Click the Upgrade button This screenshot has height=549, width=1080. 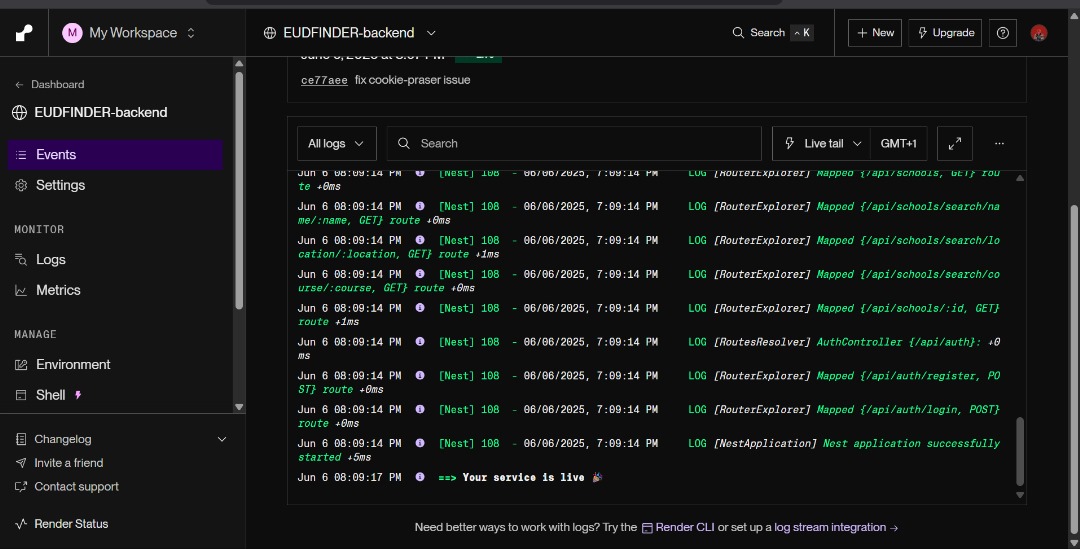click(x=945, y=32)
